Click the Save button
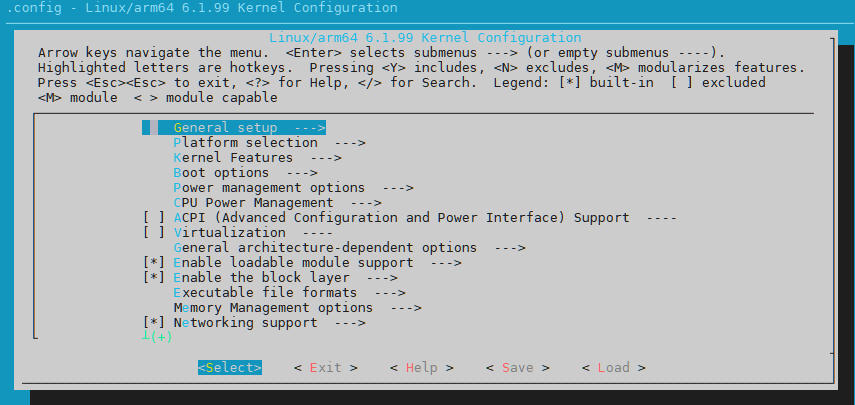The width and height of the screenshot is (855, 405). click(517, 367)
